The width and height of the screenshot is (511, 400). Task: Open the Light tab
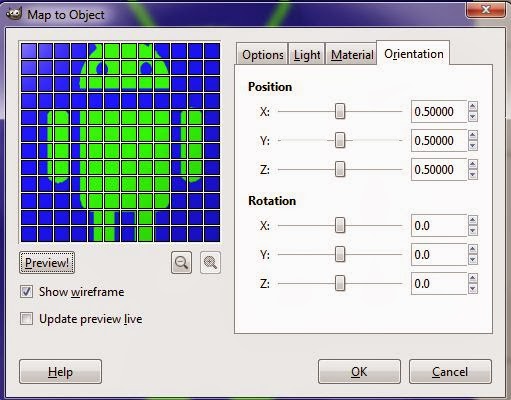(x=307, y=54)
